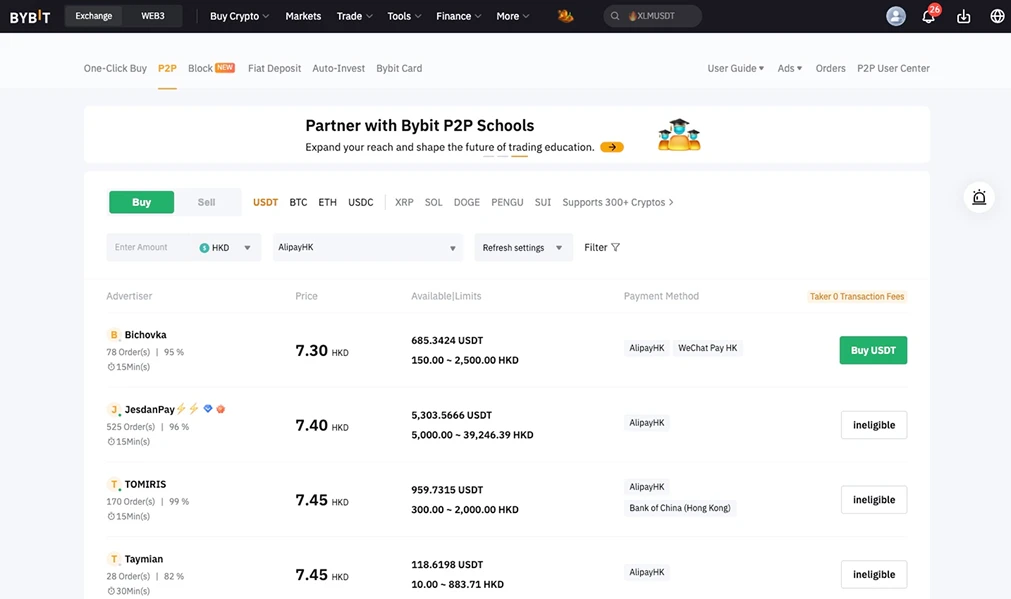
Task: Open the P2P User Center link
Action: click(x=893, y=68)
